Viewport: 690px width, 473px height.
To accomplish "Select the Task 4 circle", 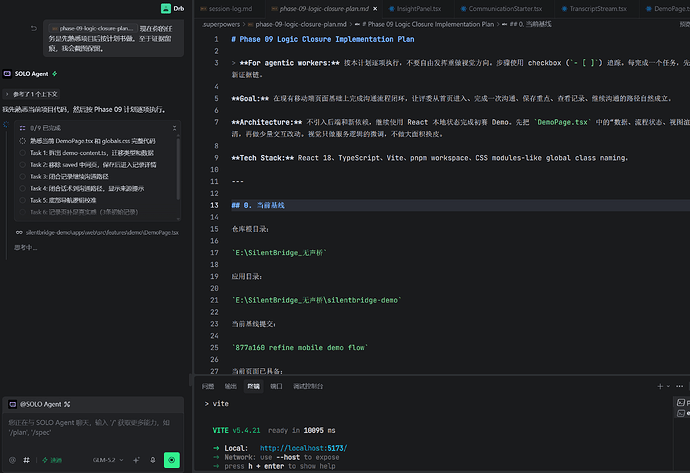I will 22,188.
